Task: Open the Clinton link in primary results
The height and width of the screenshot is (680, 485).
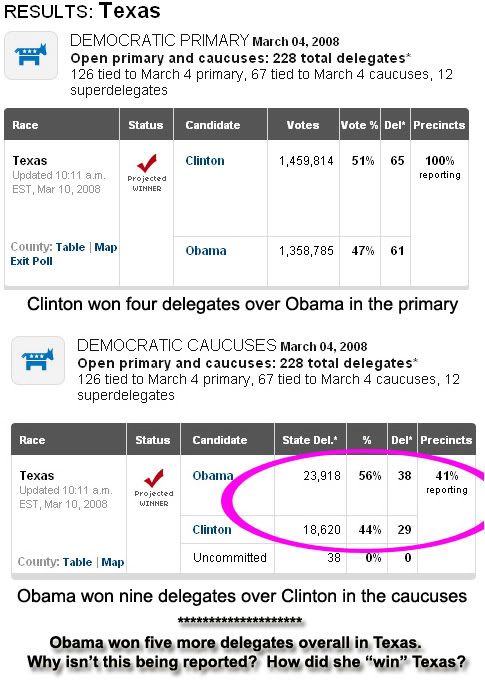Action: click(205, 161)
